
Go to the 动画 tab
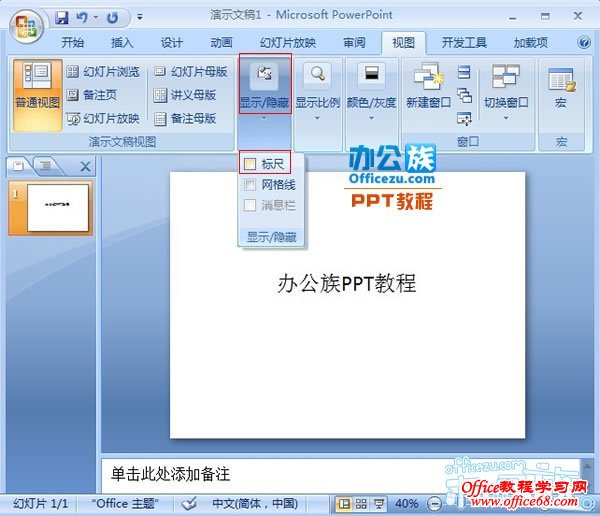click(x=221, y=42)
